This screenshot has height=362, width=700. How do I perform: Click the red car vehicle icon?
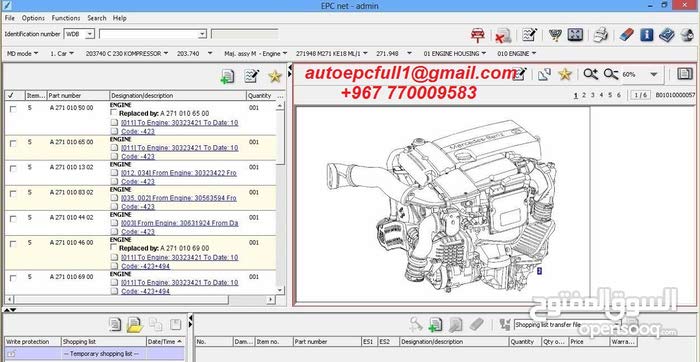point(478,35)
